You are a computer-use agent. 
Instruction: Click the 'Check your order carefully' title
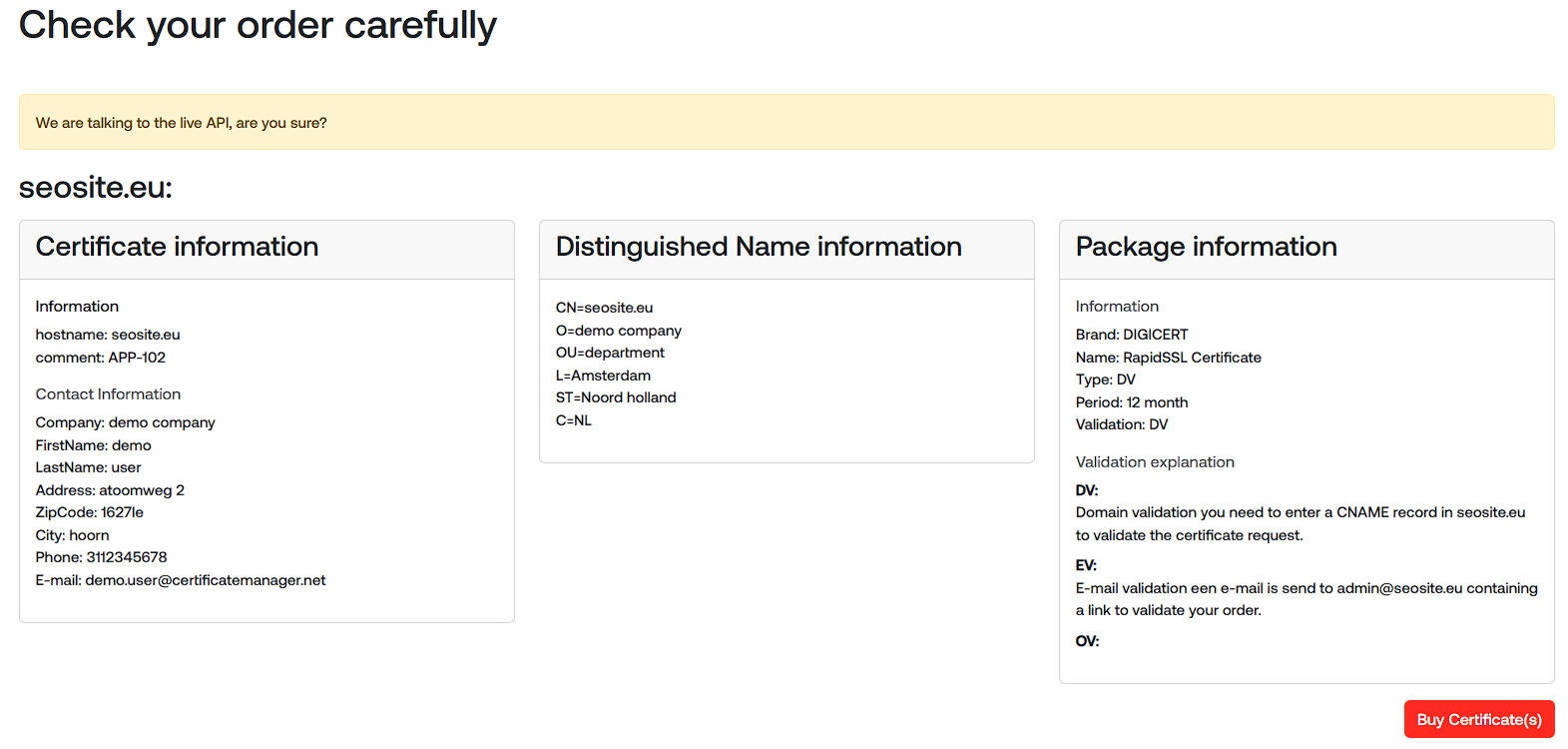pos(258,25)
